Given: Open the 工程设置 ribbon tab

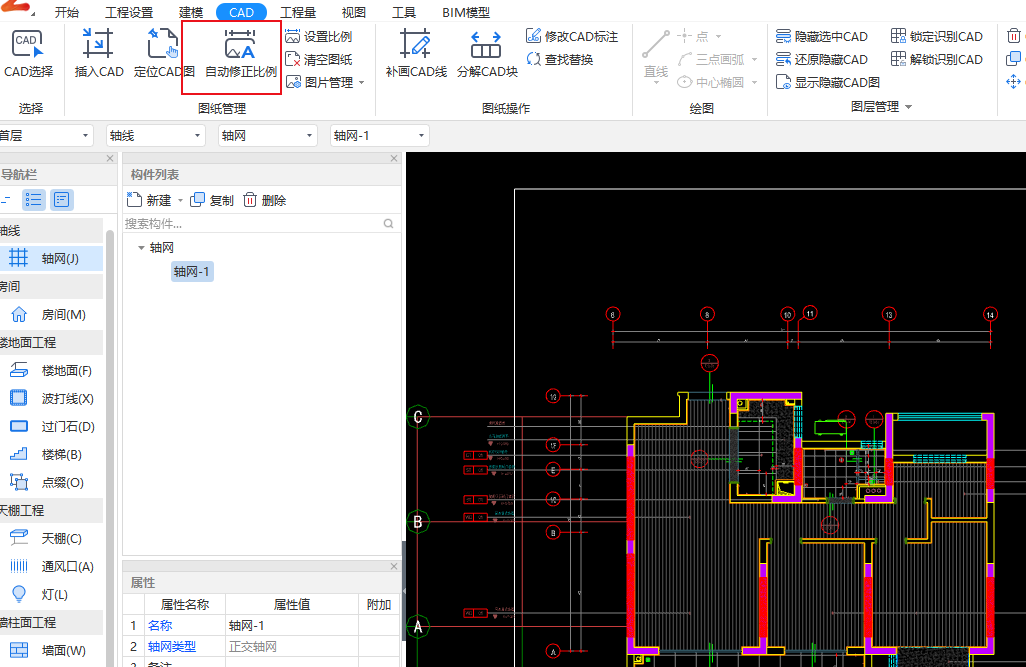Looking at the screenshot, I should coord(129,12).
